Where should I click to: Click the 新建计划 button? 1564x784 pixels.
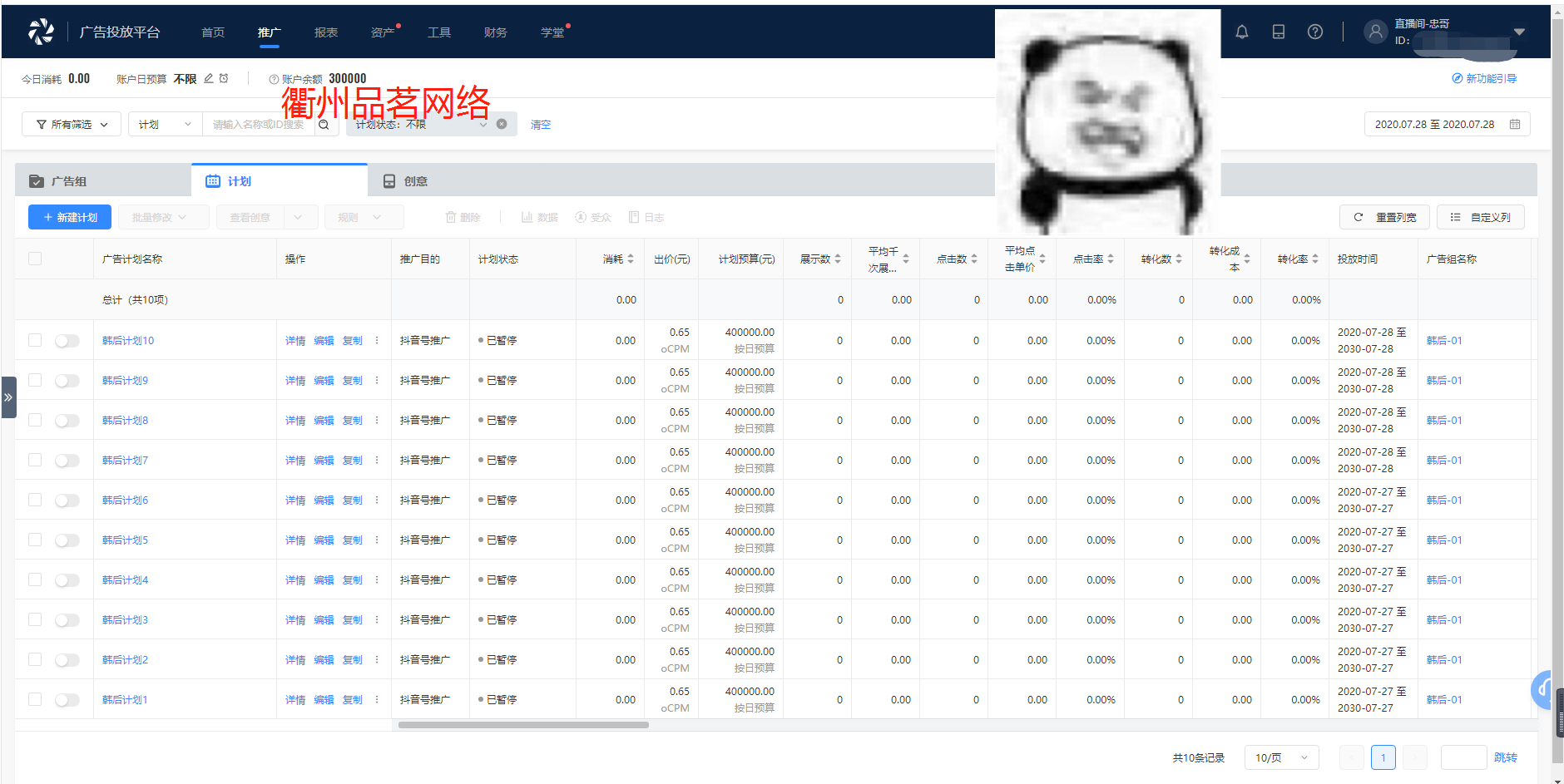click(x=70, y=217)
